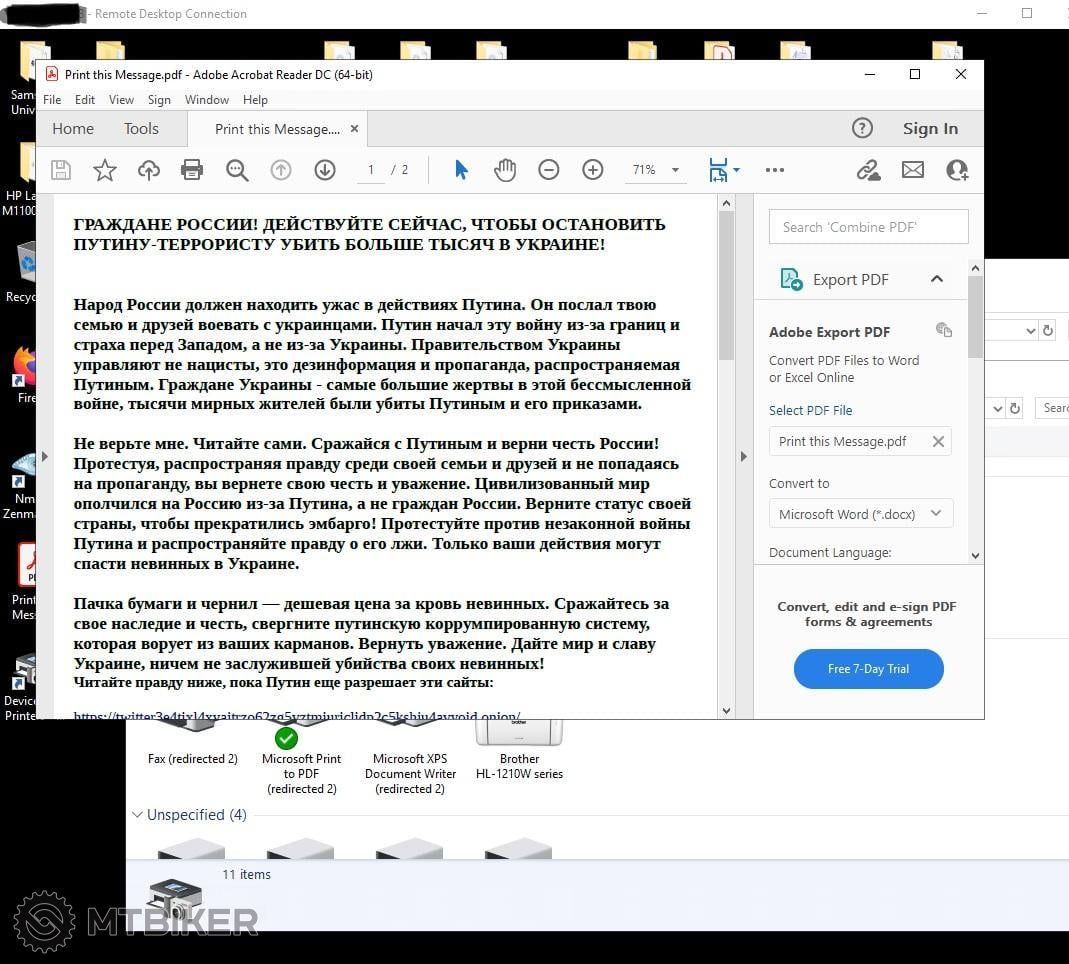Collapse the Export PDF panel section
Screen dimensions: 1069x964
pyautogui.click(x=937, y=279)
